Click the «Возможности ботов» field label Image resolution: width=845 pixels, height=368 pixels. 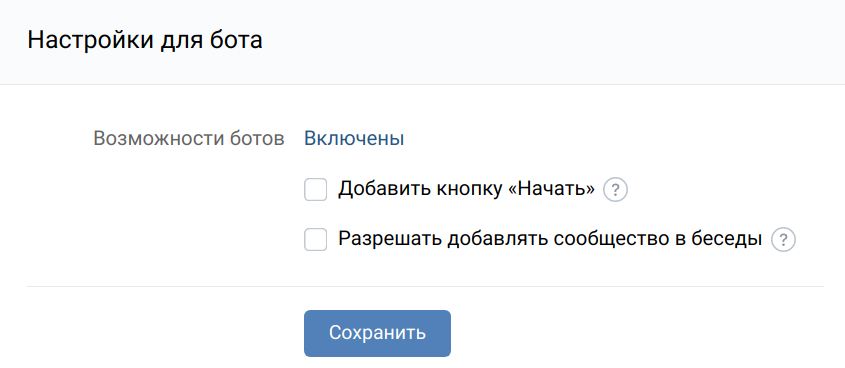pyautogui.click(x=189, y=139)
